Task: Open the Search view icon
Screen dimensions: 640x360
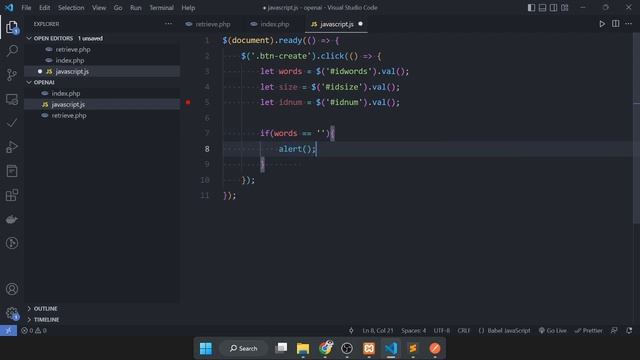Action: point(12,51)
